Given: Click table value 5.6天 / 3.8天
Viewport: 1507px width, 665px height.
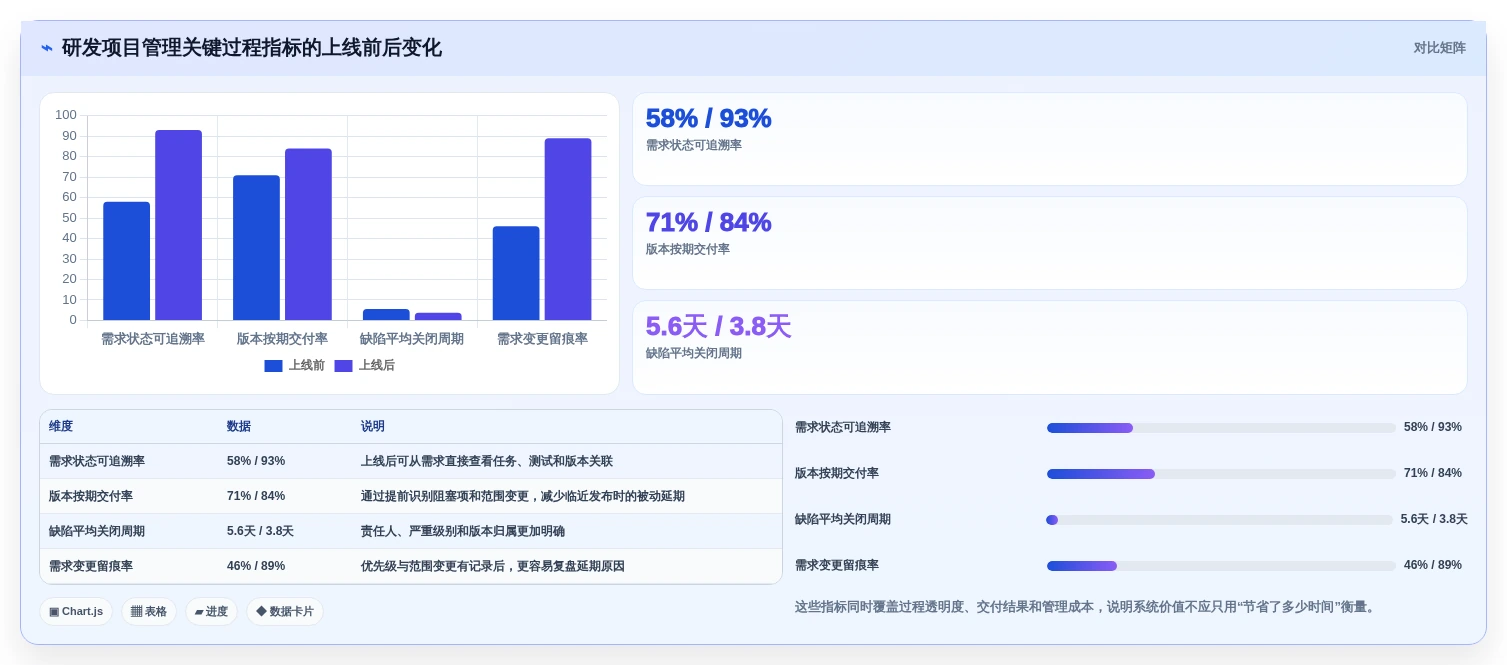Looking at the screenshot, I should [x=260, y=531].
